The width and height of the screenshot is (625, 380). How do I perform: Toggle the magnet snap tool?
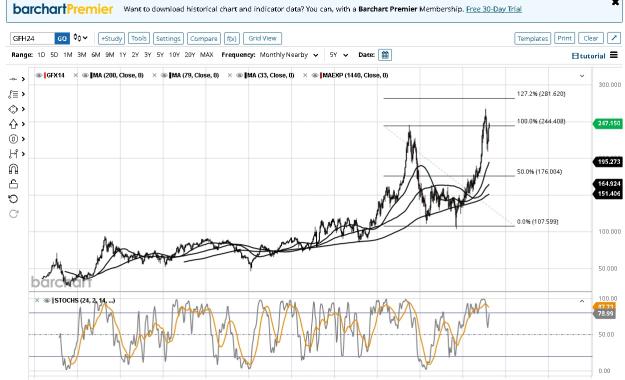pos(14,169)
